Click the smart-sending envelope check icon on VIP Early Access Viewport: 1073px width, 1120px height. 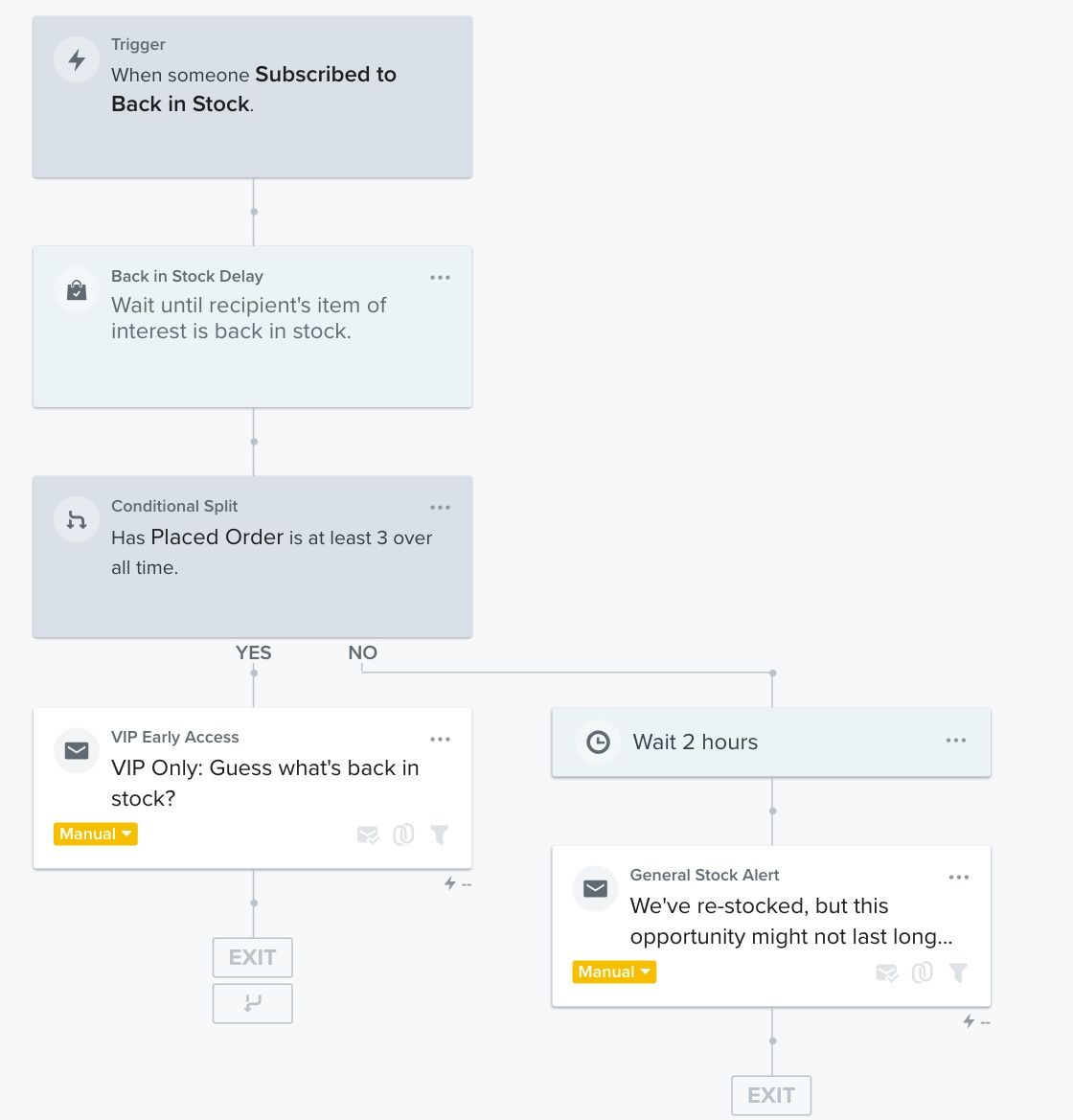[x=368, y=834]
